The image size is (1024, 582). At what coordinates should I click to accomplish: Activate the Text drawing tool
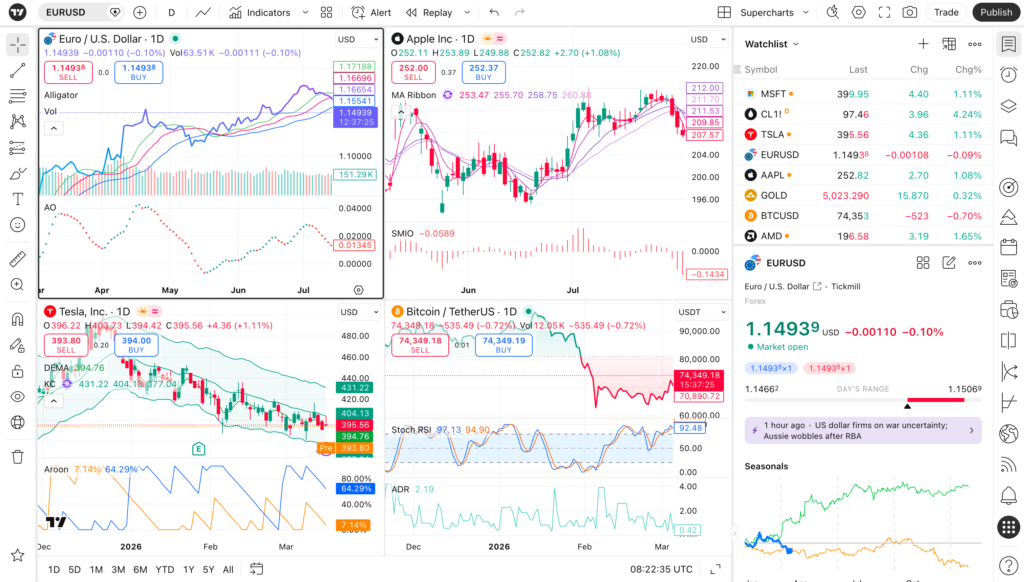point(15,199)
